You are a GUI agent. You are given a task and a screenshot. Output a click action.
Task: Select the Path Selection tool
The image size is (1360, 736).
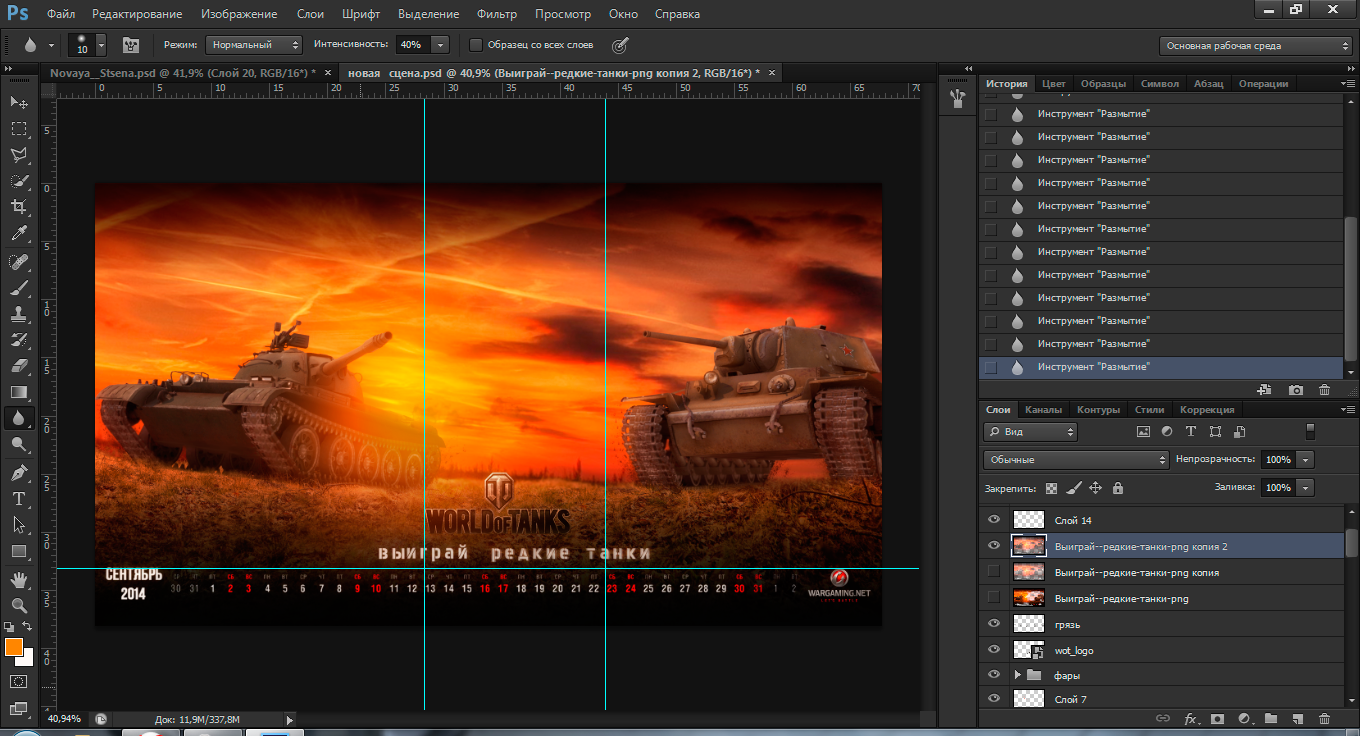(x=19, y=524)
